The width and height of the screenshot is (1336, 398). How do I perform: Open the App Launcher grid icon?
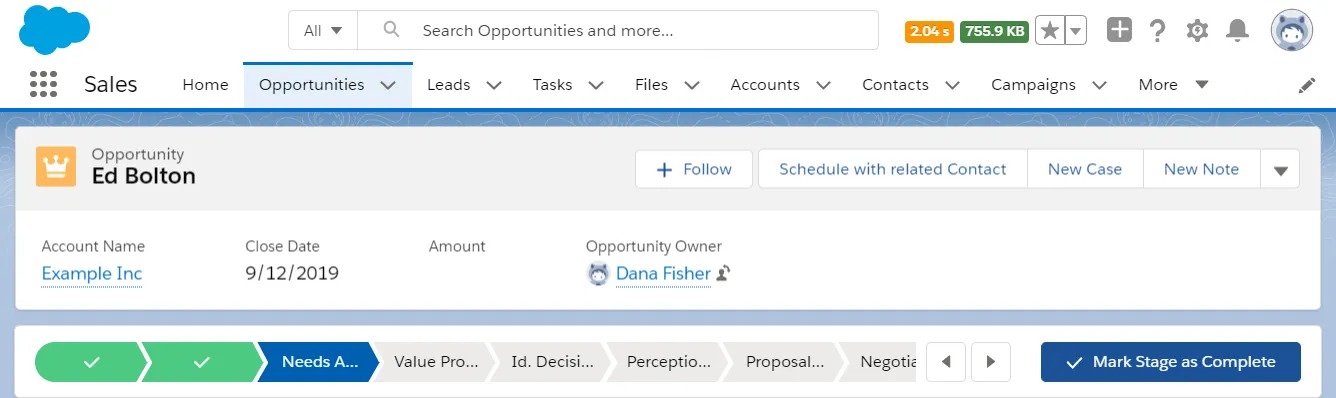pyautogui.click(x=43, y=85)
